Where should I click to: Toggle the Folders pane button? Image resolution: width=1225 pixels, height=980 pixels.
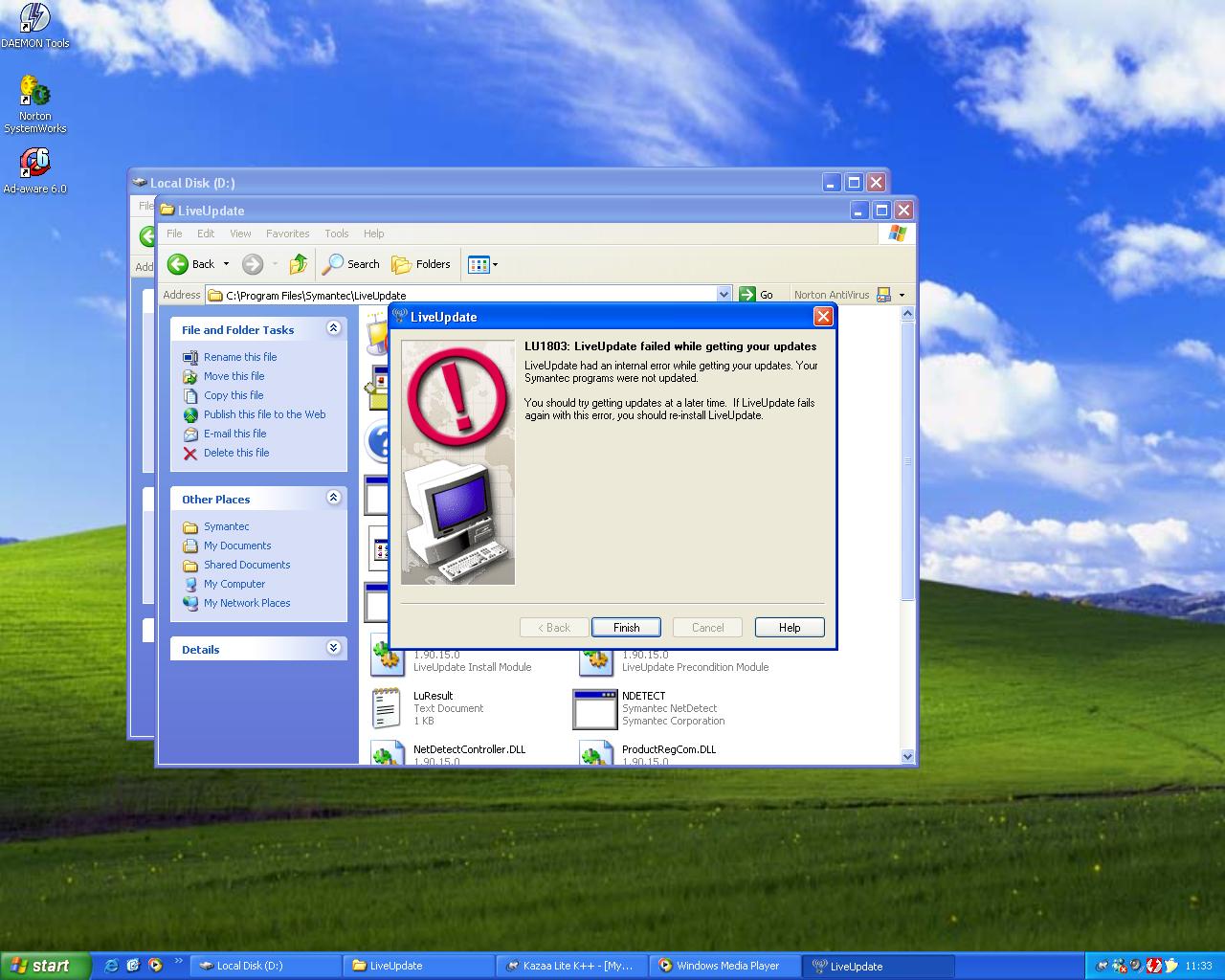click(421, 264)
